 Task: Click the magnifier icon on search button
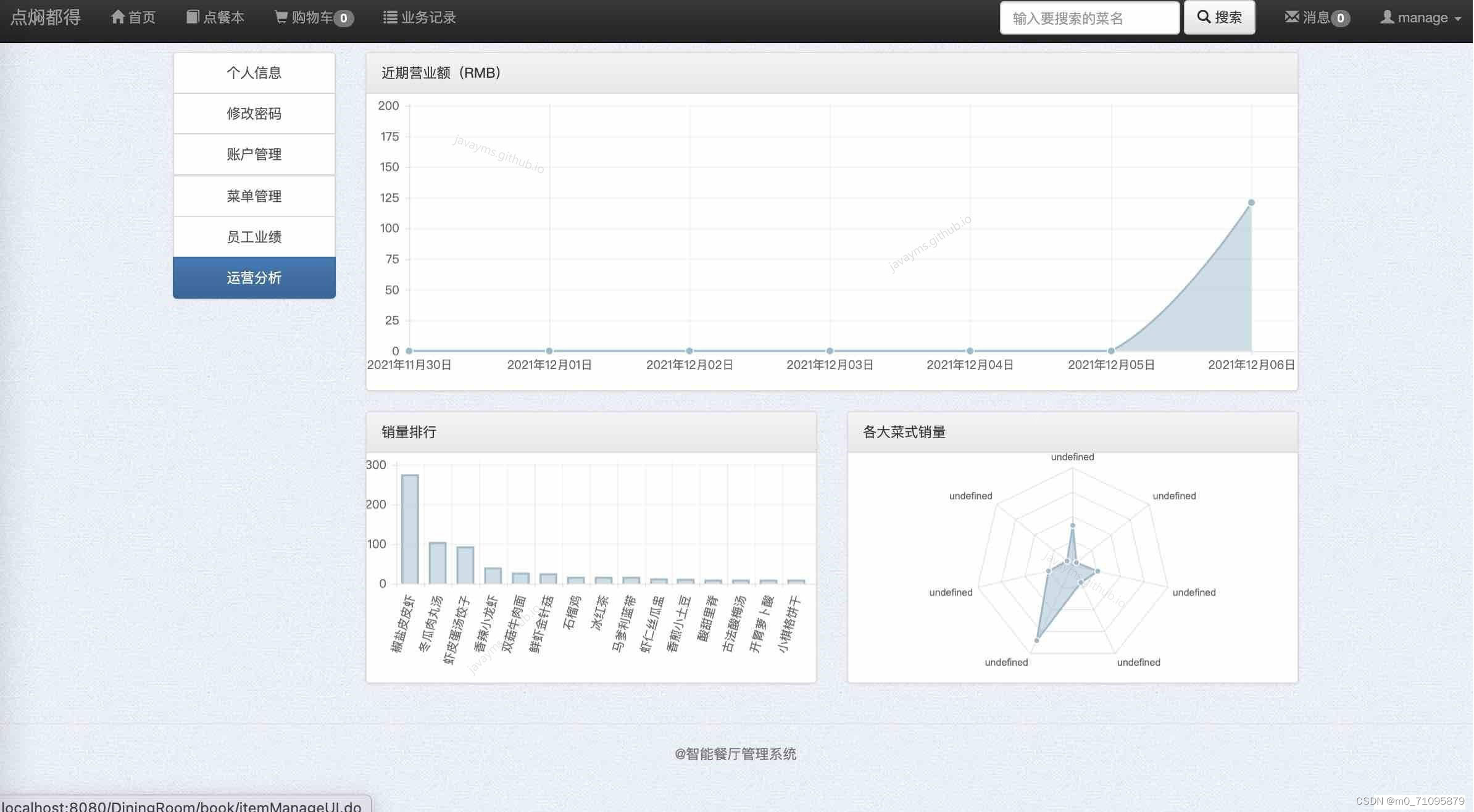[x=1203, y=17]
